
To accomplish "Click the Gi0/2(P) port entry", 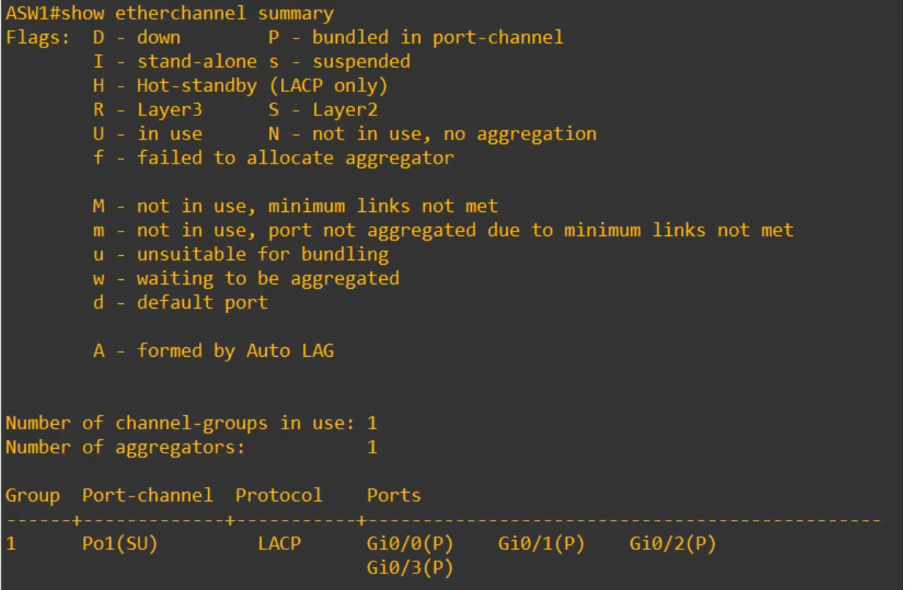I will (673, 544).
